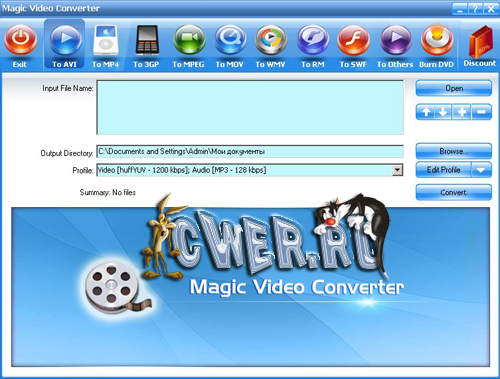Move selected file down with arrow button
500x379 pixels.
pos(443,112)
